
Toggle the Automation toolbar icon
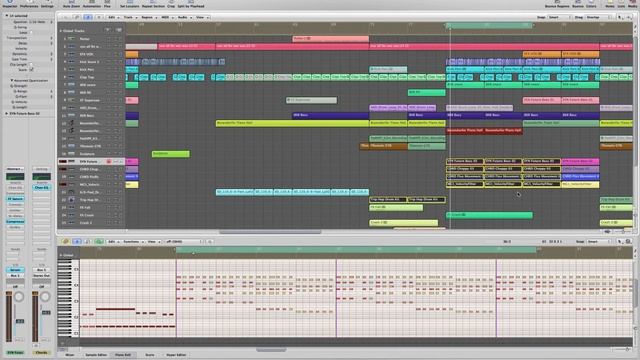[91, 4]
